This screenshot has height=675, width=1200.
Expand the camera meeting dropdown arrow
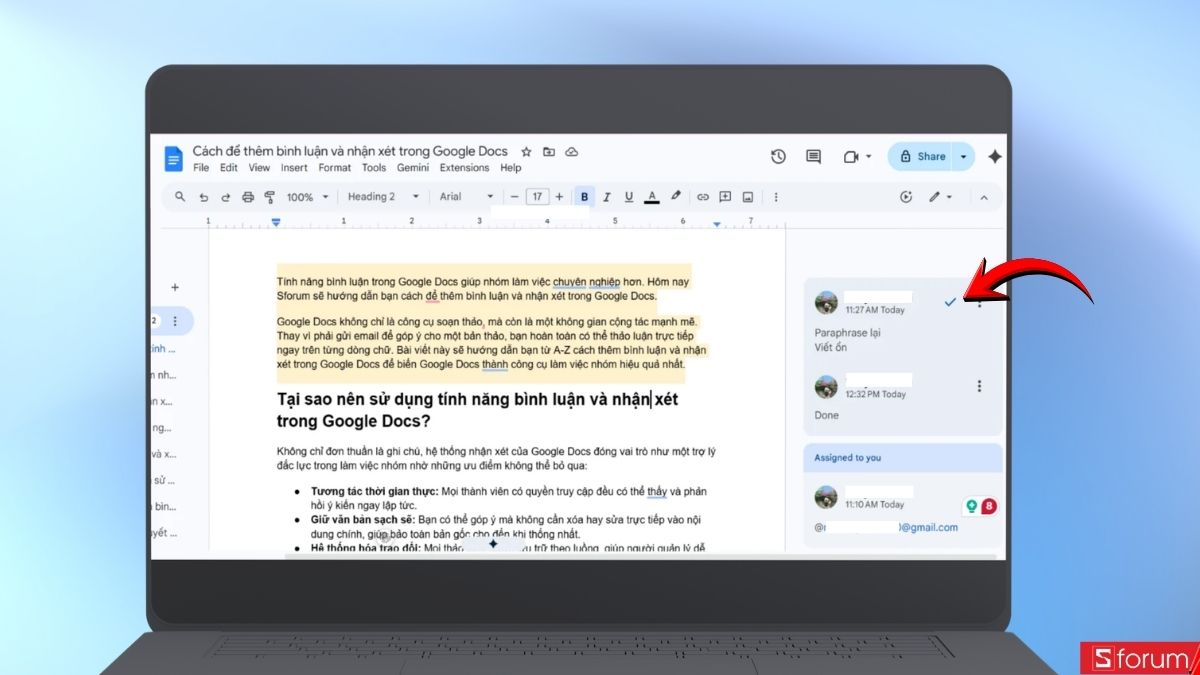869,157
